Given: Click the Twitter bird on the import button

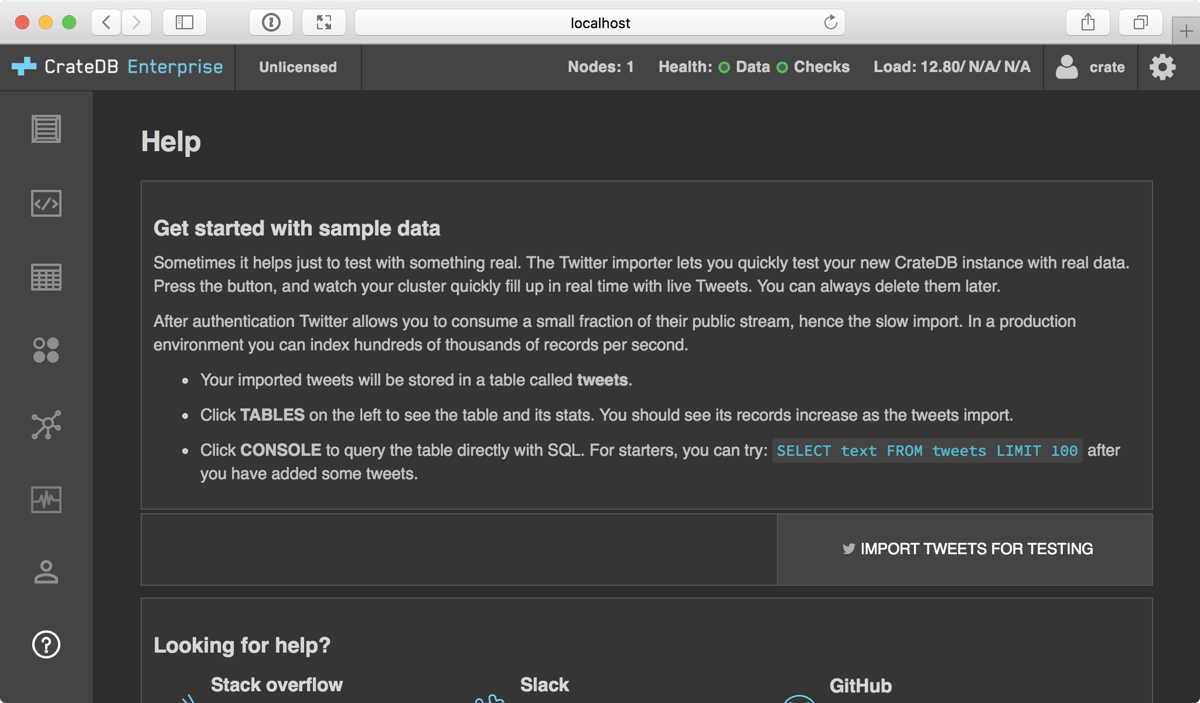Looking at the screenshot, I should (x=848, y=549).
